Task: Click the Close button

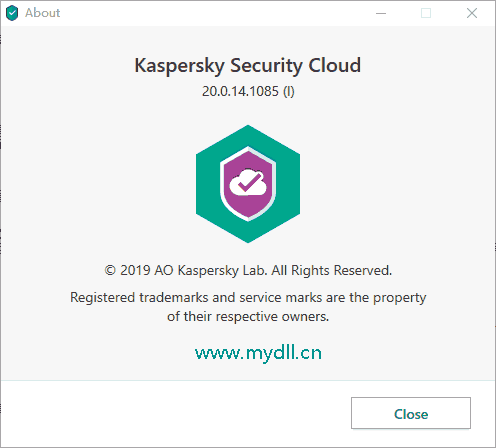Action: pos(411,413)
